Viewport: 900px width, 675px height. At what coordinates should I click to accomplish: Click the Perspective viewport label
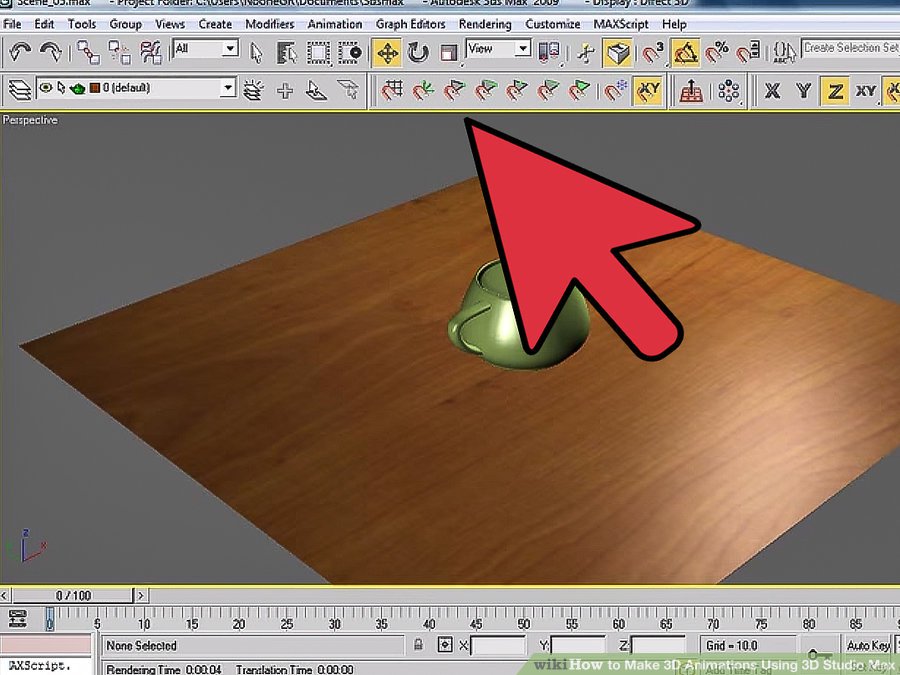(30, 120)
